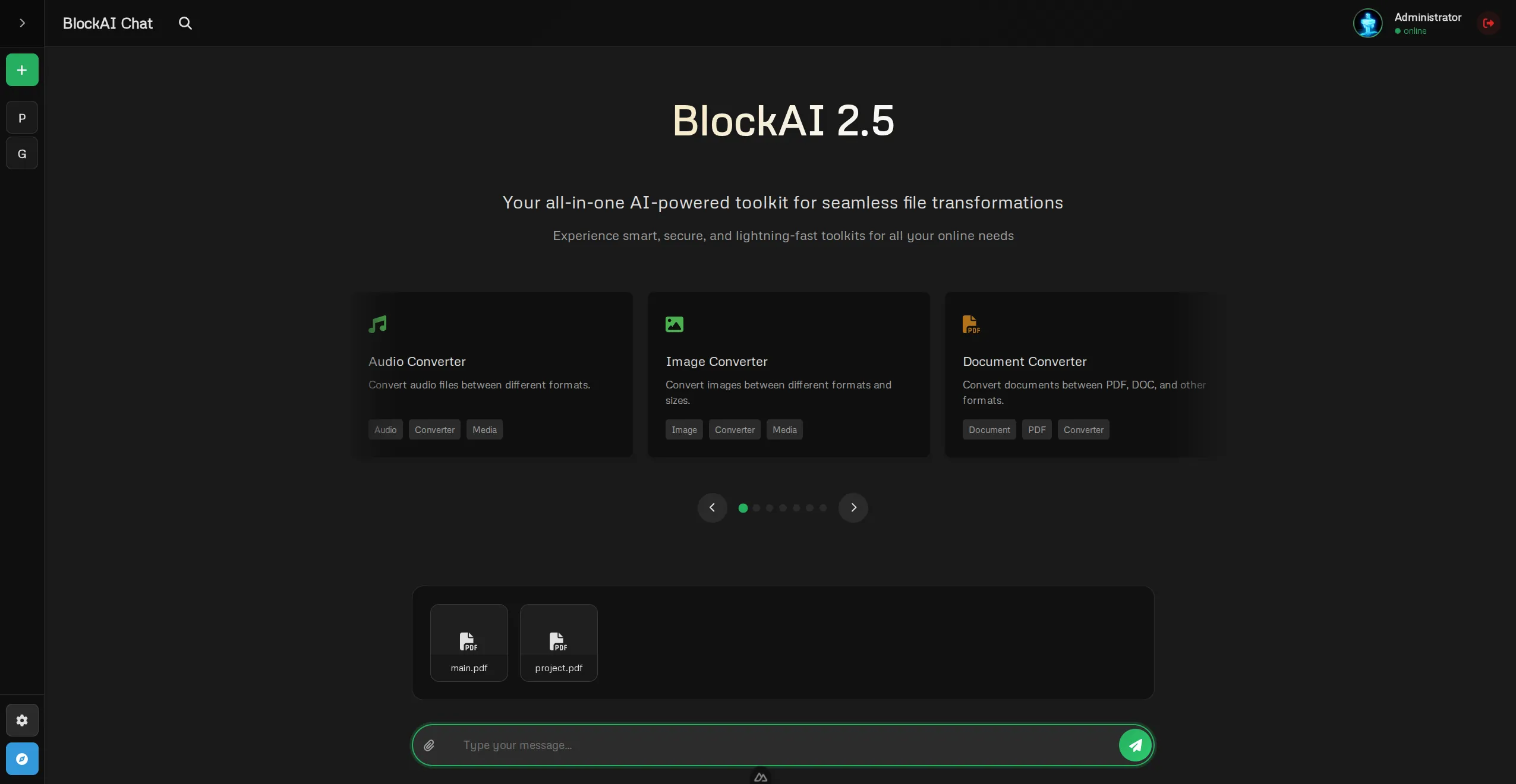This screenshot has width=1516, height=784.
Task: Select the Media tag on Image Converter card
Action: pyautogui.click(x=784, y=429)
